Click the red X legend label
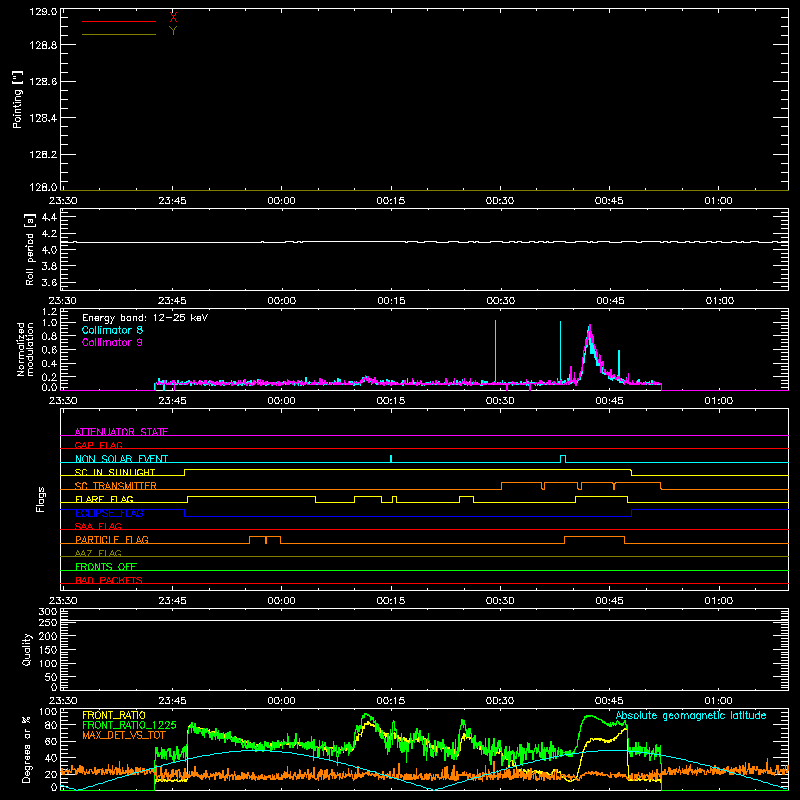The height and width of the screenshot is (800, 800). pos(173,17)
